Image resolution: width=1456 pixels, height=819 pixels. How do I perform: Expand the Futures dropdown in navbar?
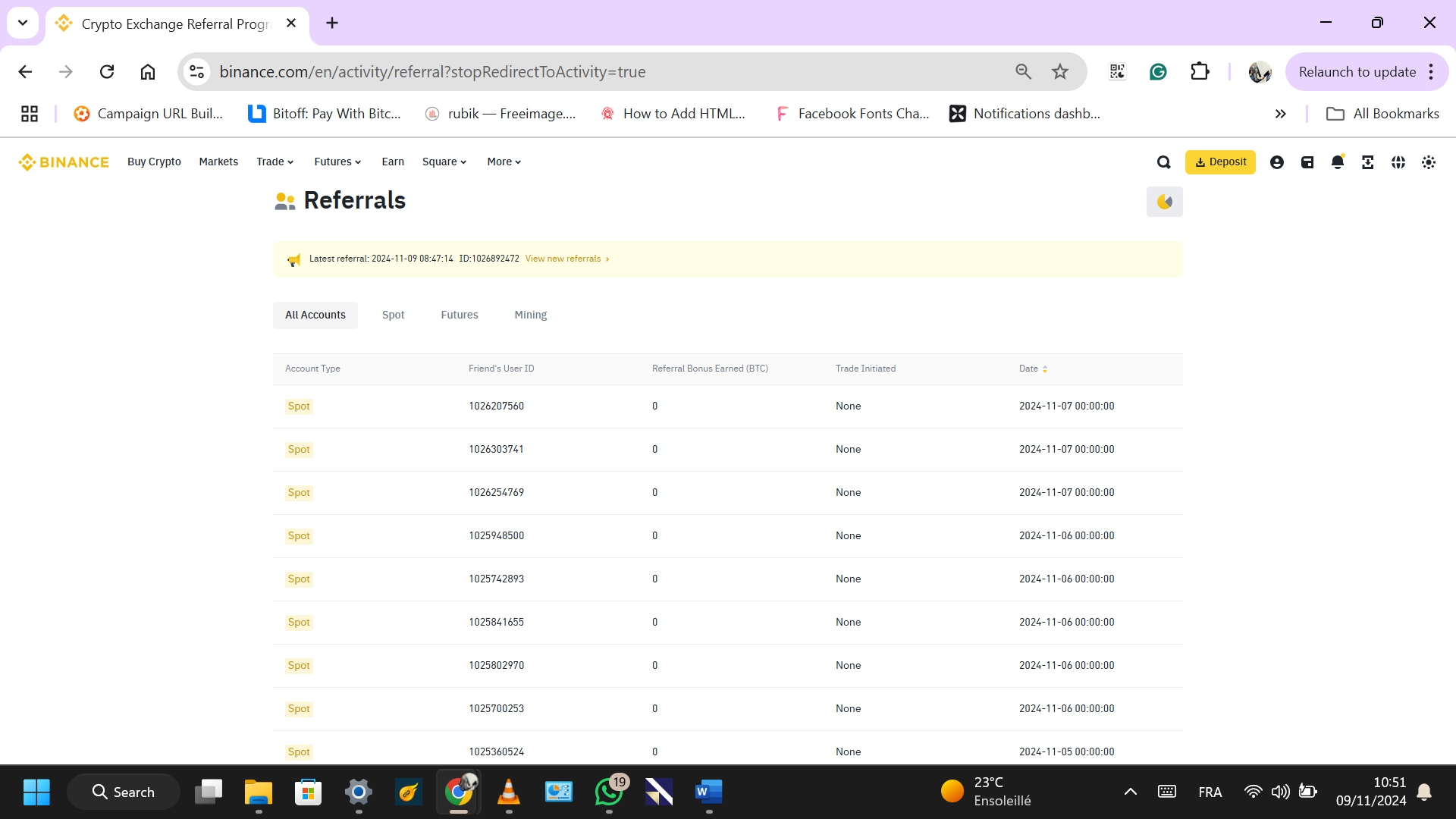[x=337, y=162]
